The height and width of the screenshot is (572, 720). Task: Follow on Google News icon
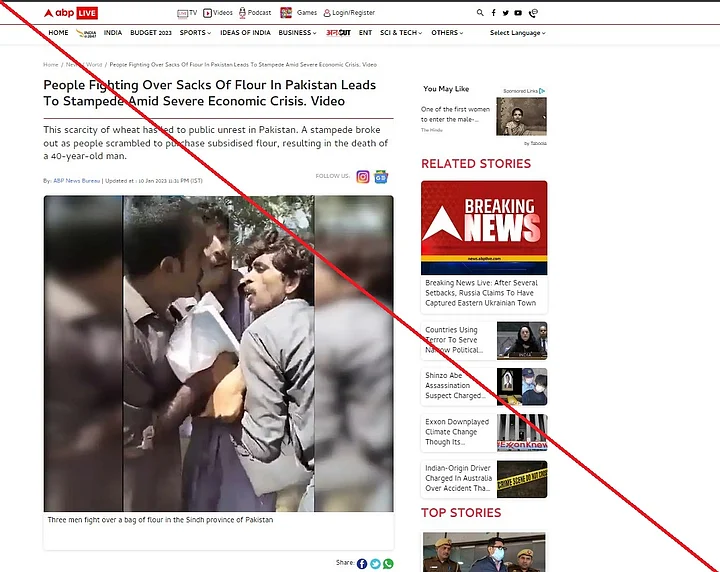[x=381, y=177]
